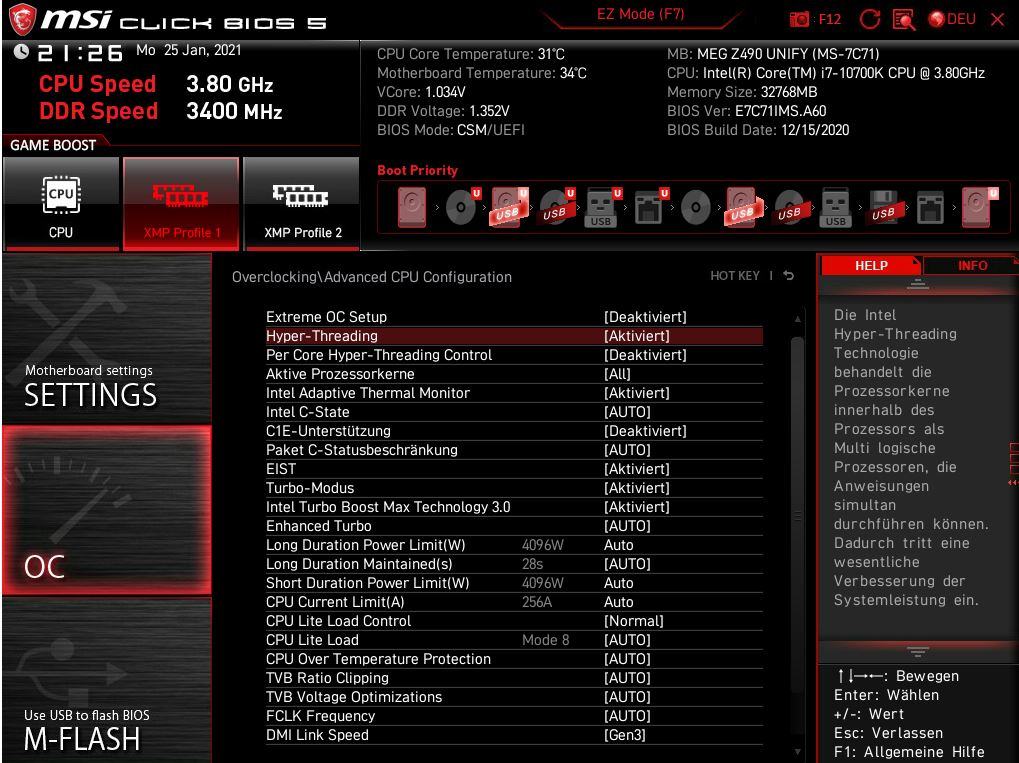
Task: Select the UEFI network boot device icon
Action: (650, 207)
